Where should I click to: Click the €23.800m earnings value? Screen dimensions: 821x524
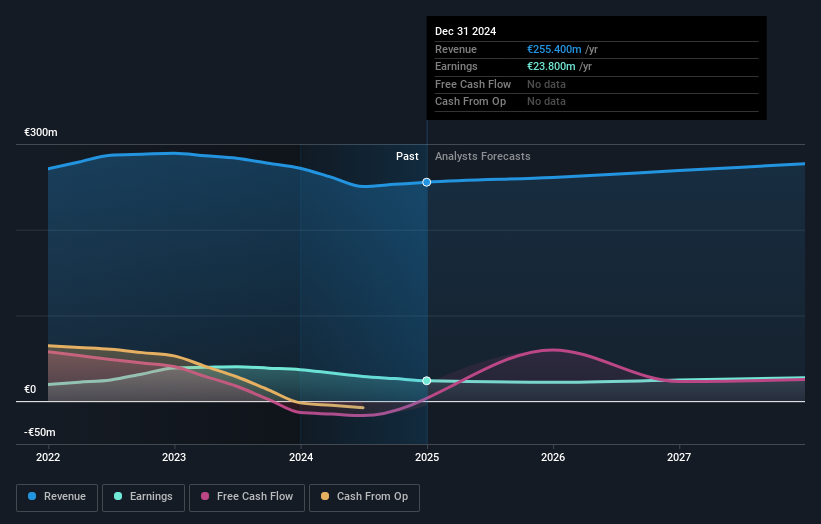pos(551,66)
